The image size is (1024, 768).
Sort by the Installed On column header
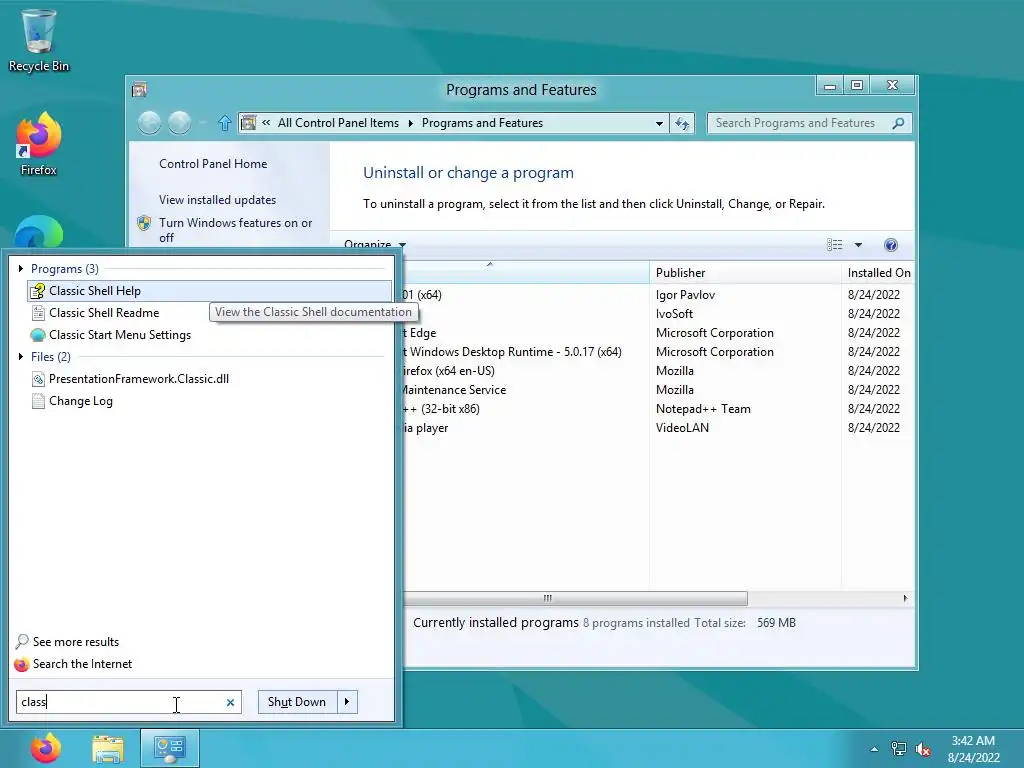click(x=878, y=272)
